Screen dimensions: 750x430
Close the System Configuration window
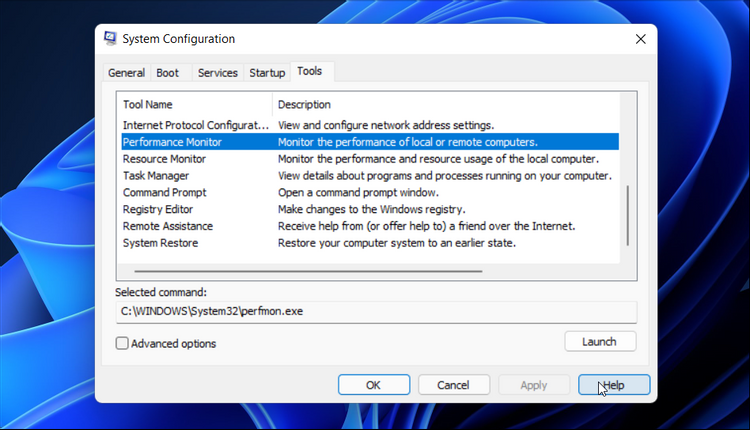(640, 39)
